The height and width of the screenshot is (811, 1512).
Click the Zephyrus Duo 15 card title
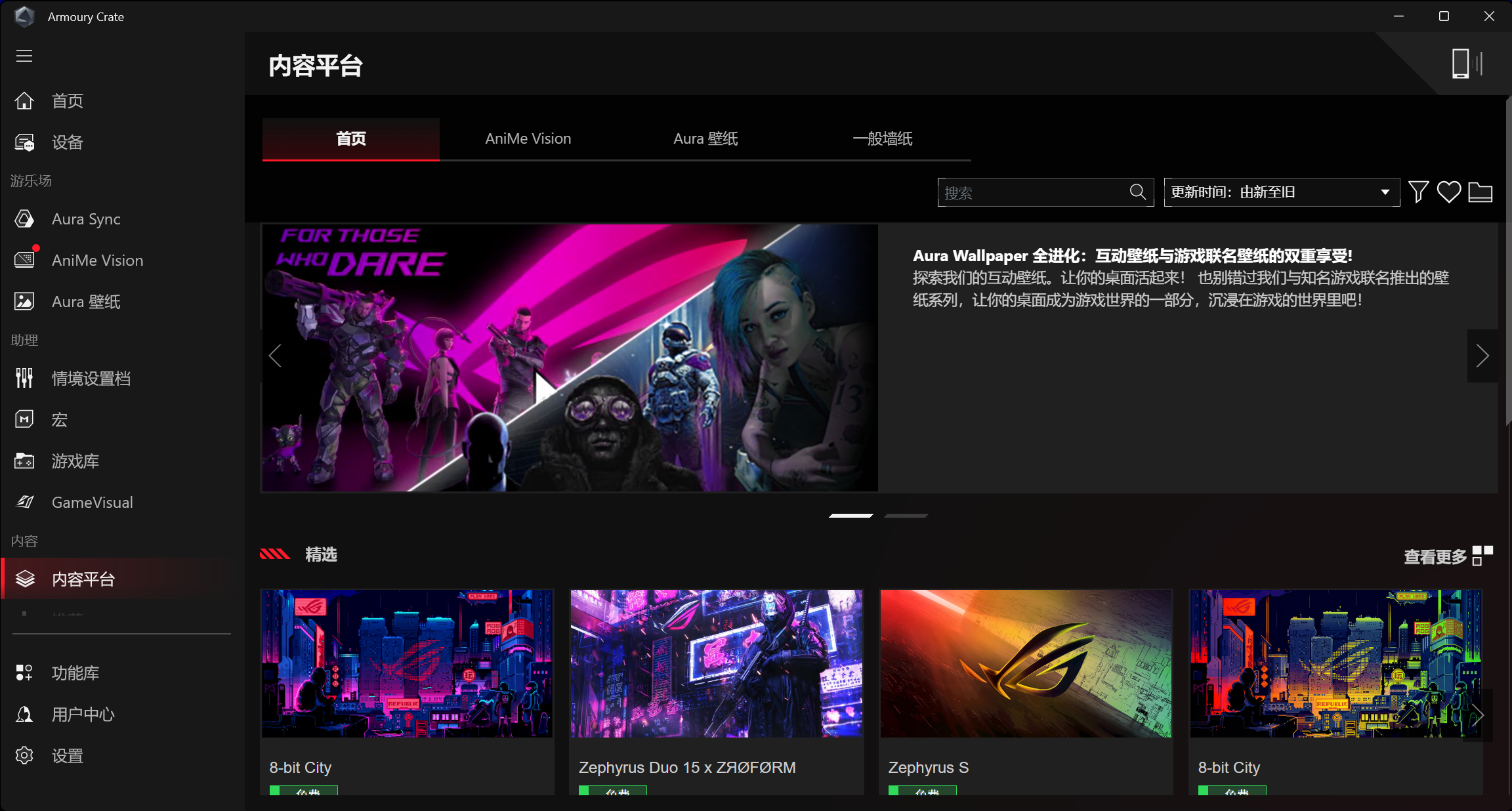tap(687, 768)
